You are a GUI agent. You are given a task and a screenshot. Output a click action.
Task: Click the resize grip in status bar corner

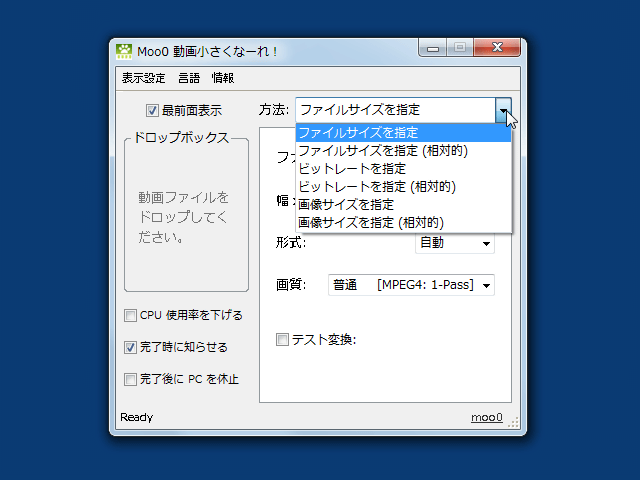click(x=513, y=422)
